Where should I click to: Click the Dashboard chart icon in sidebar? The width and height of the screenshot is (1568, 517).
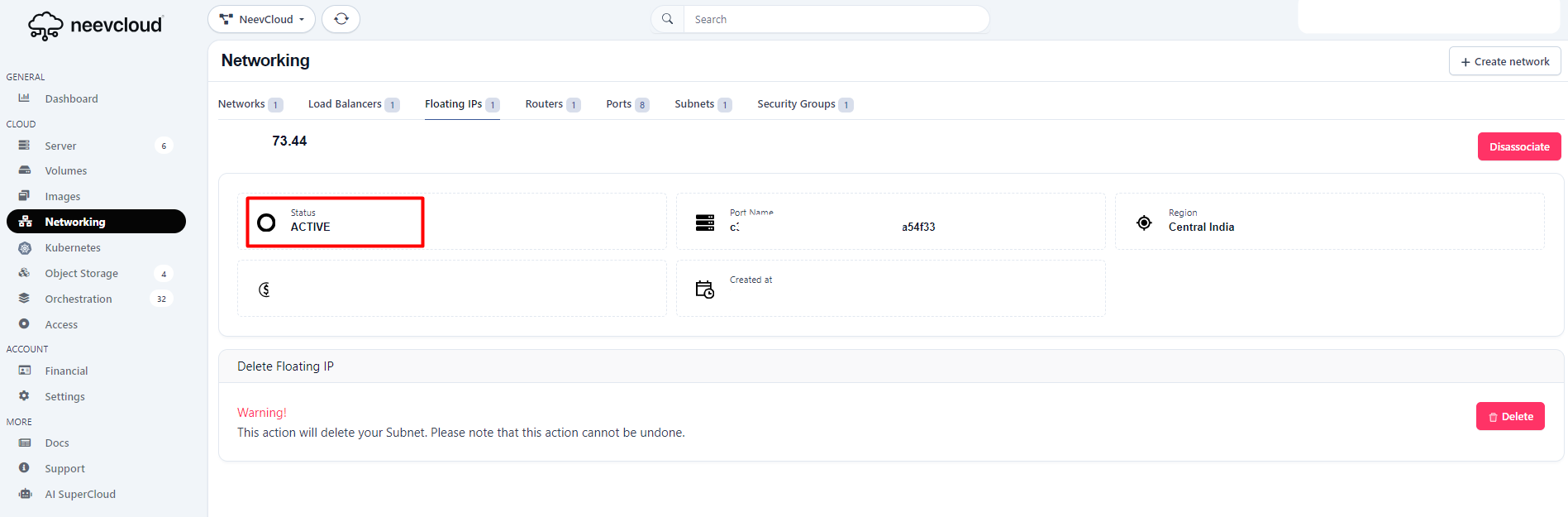[25, 98]
